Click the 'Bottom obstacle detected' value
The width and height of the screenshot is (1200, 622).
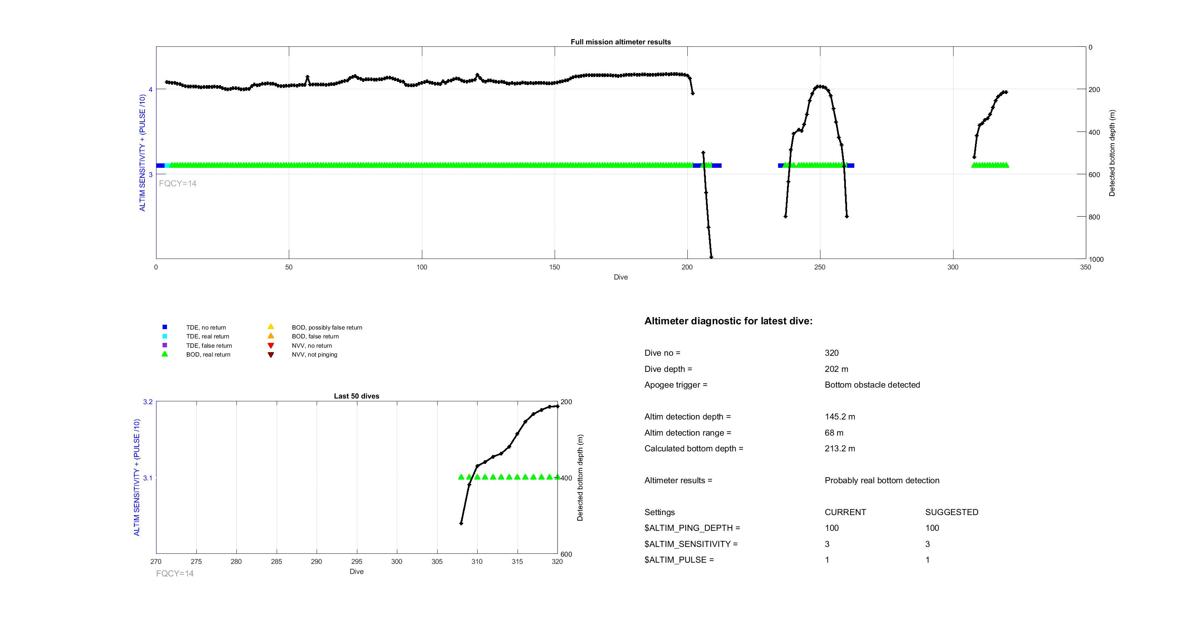pyautogui.click(x=872, y=385)
